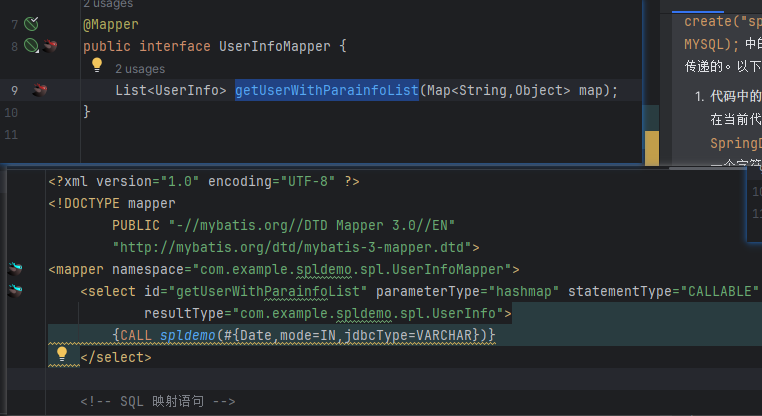Click the yellow lightbulb above getUserWithParainfoList method
The height and width of the screenshot is (416, 762).
[x=98, y=66]
